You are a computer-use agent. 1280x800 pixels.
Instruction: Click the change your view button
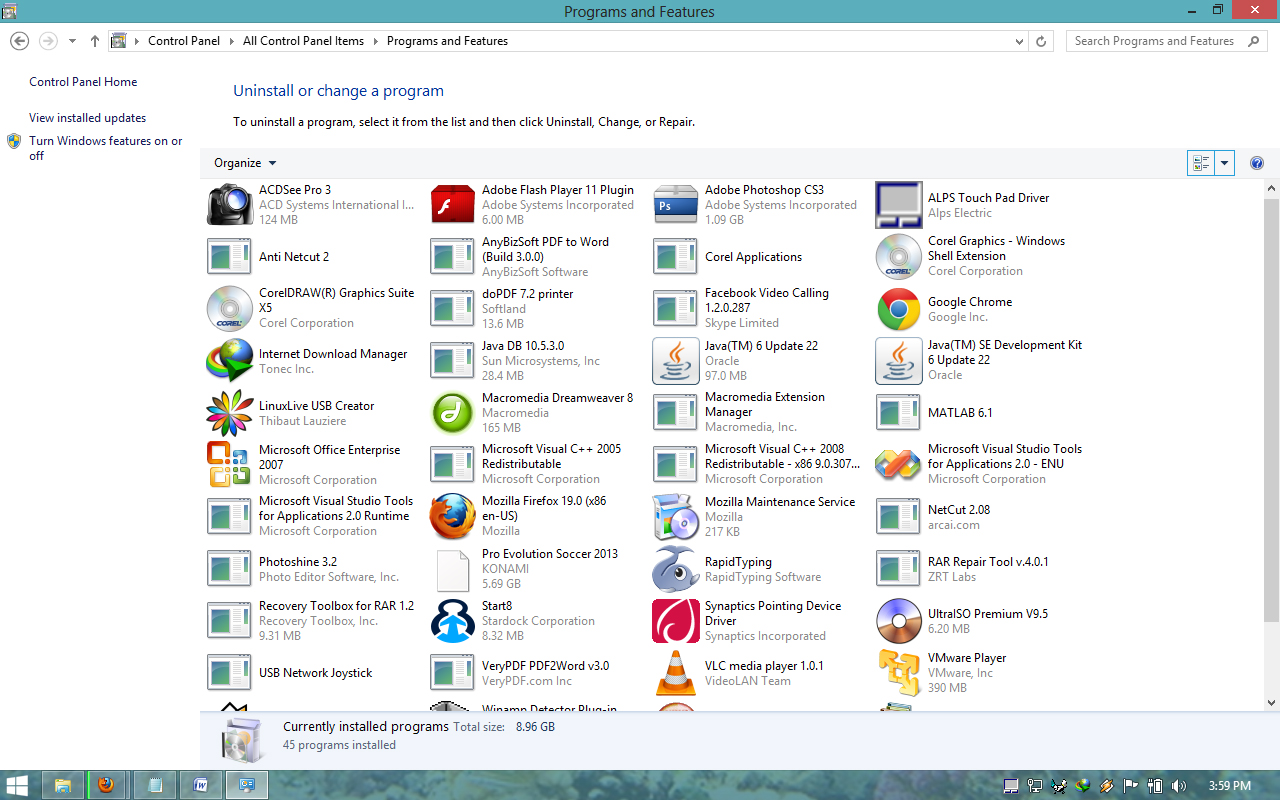click(1201, 163)
